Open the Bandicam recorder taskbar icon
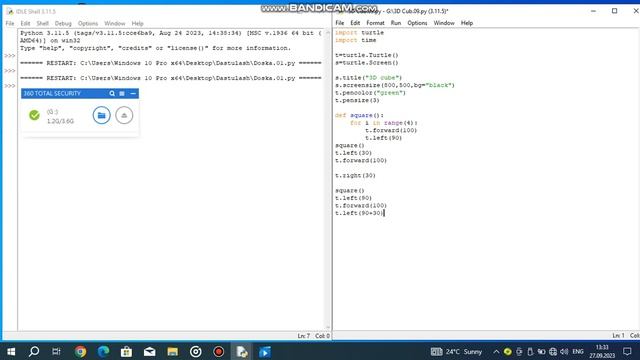 click(218, 351)
